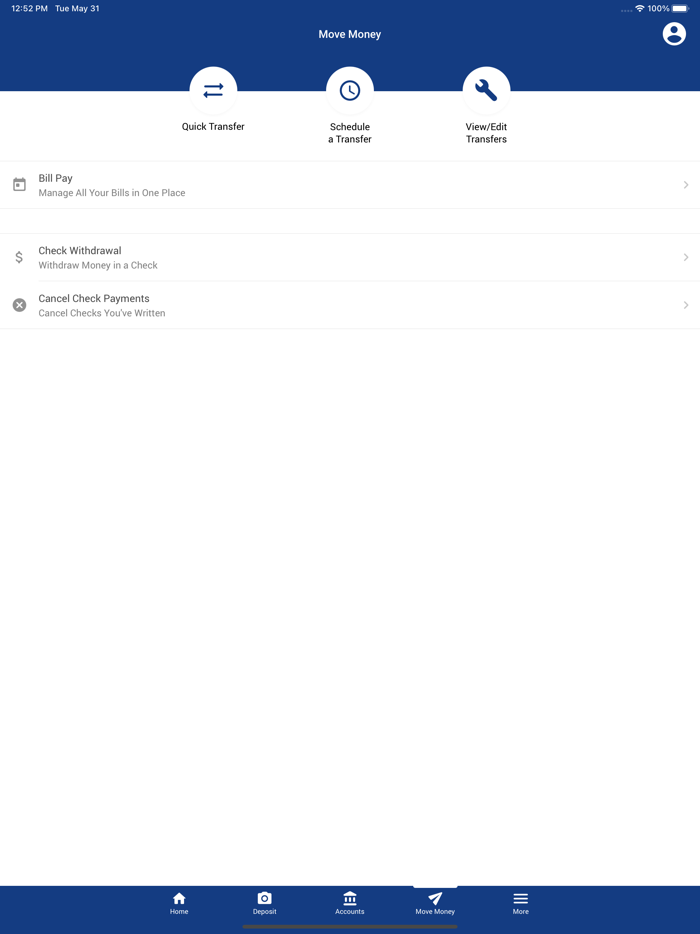Select the Move Money paper plane tab
The height and width of the screenshot is (934, 700).
click(435, 903)
